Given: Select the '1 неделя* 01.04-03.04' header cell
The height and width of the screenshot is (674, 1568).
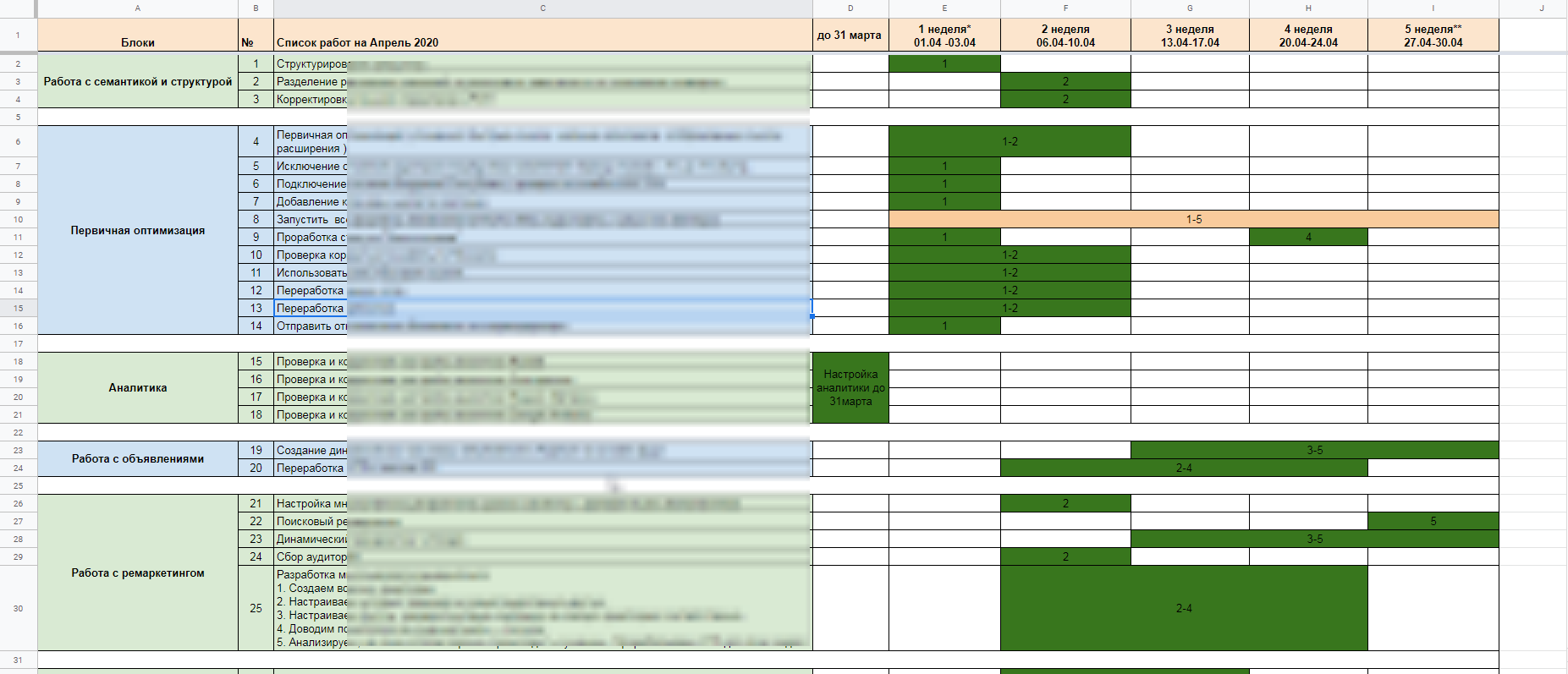Looking at the screenshot, I should pos(944,36).
